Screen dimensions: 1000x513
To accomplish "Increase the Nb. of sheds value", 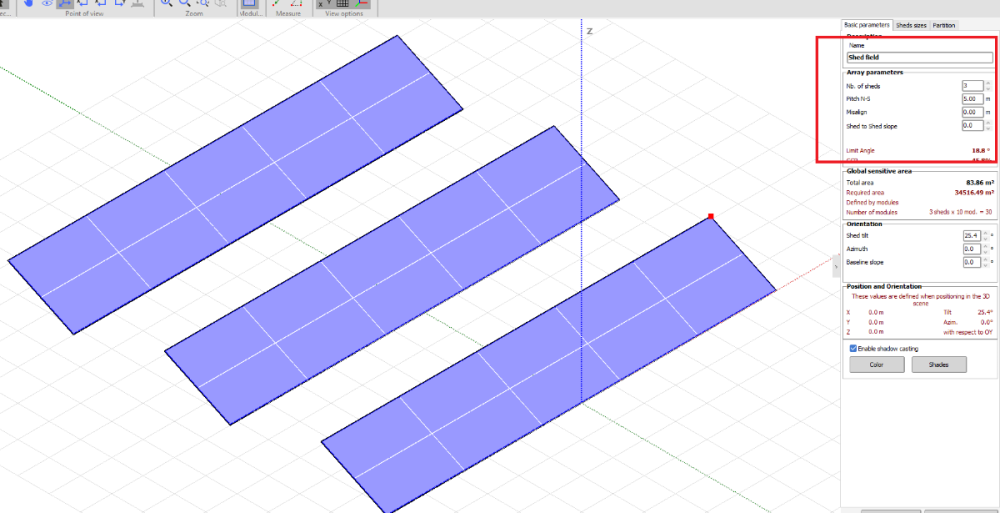I will click(x=987, y=83).
